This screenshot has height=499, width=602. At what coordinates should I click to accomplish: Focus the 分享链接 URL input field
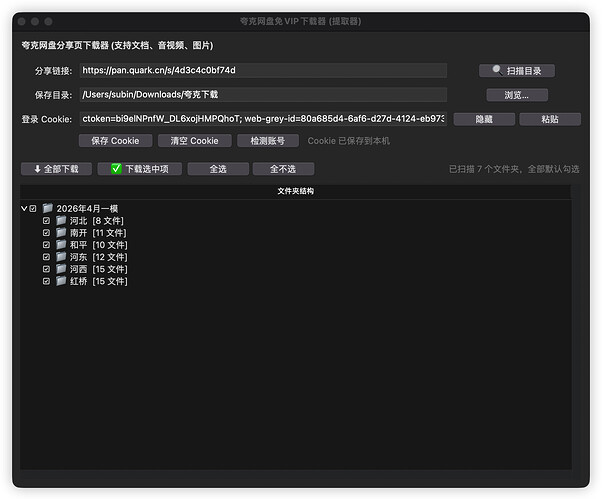click(263, 71)
